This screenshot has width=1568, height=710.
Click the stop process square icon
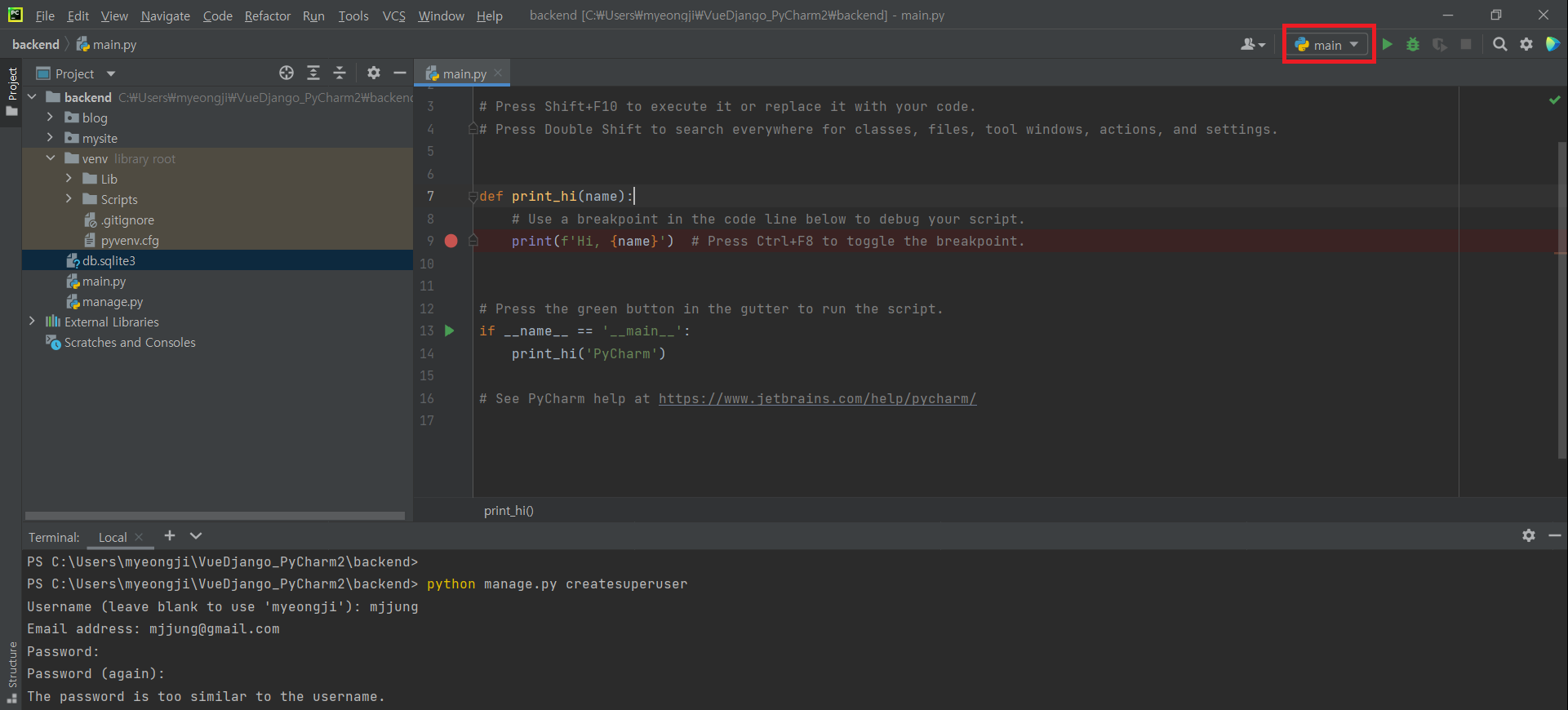point(1466,44)
